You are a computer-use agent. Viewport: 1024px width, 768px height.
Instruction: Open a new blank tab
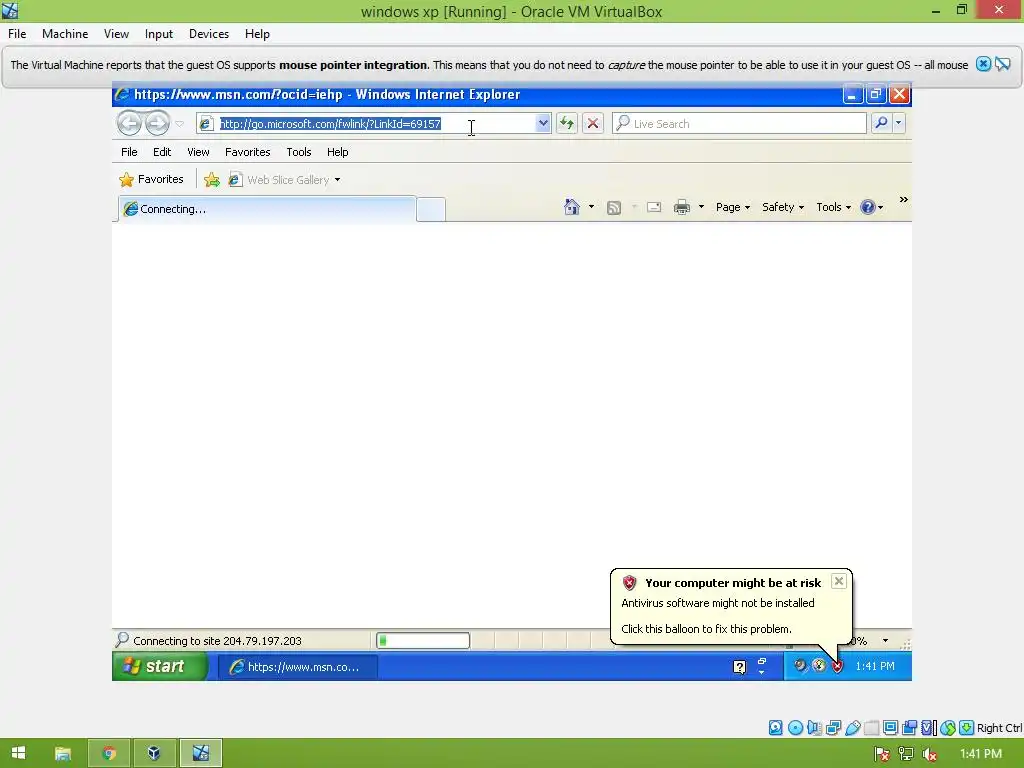(x=431, y=210)
